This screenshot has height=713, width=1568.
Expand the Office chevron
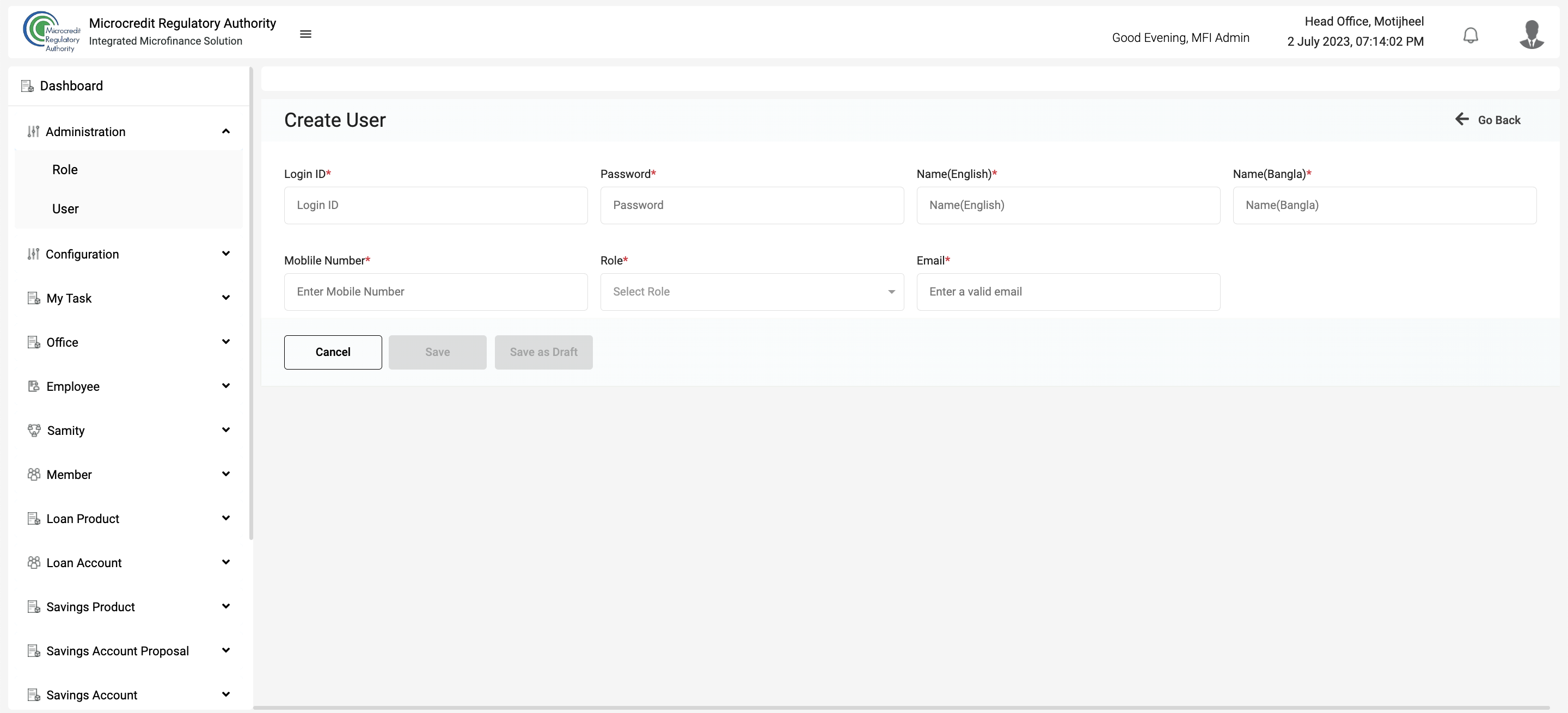click(x=226, y=342)
